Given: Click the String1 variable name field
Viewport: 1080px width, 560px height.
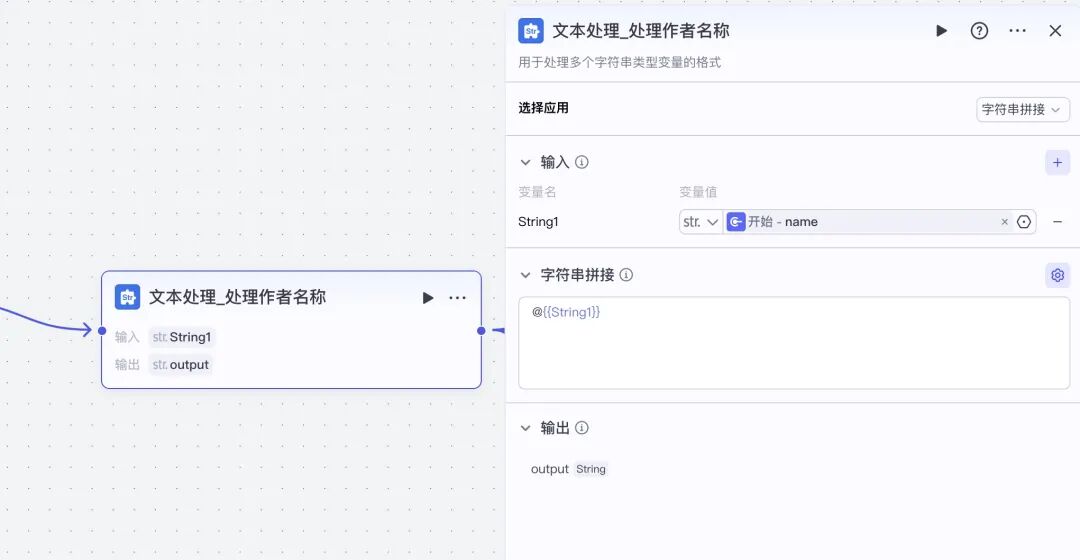Looking at the screenshot, I should tap(538, 222).
